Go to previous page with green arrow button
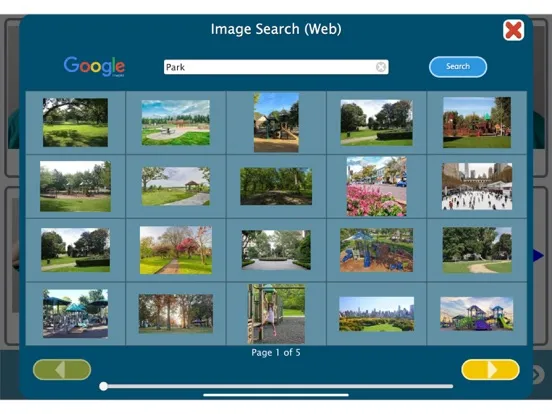 click(x=62, y=370)
